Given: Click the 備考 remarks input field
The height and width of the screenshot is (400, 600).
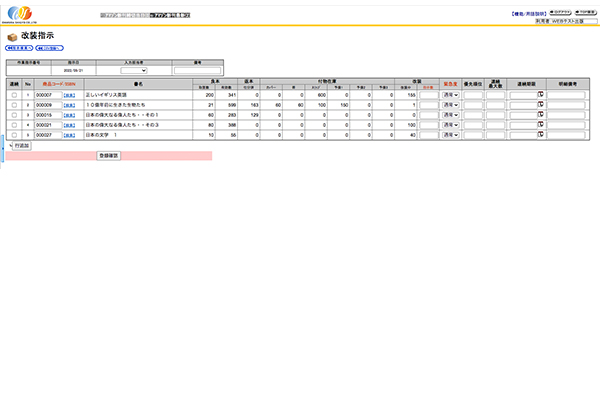Looking at the screenshot, I should coord(197,71).
